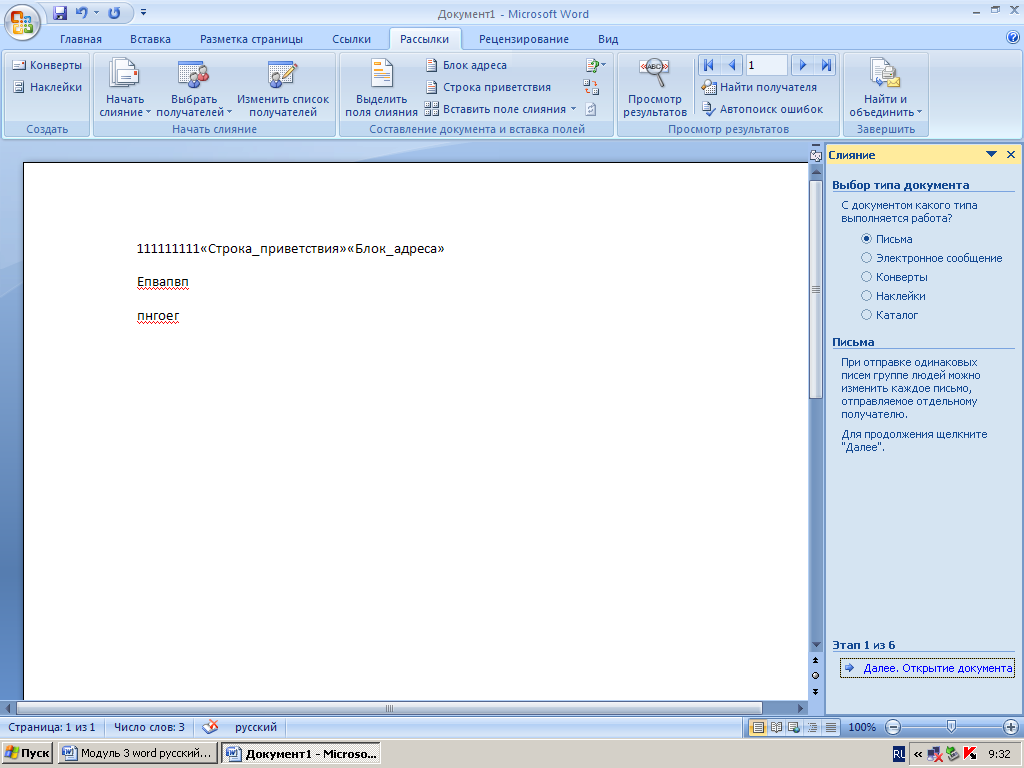
Task: Switch to print layout view
Action: [758, 727]
